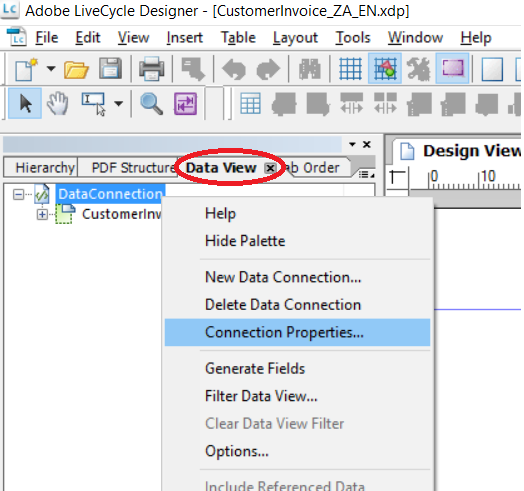Open the Tools menu
Image resolution: width=524 pixels, height=491 pixels.
point(353,37)
